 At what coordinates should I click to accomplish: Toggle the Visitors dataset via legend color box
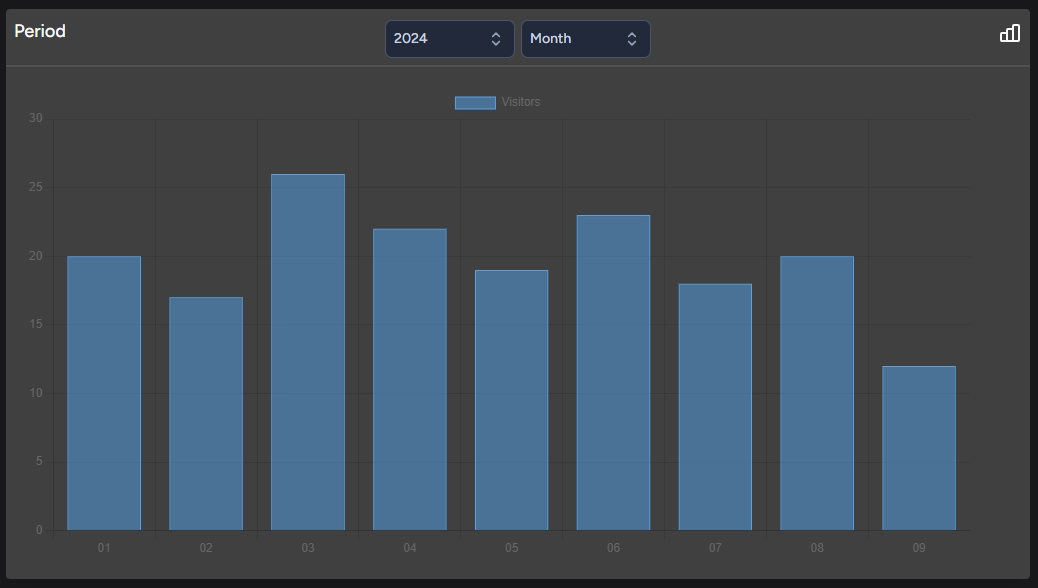[475, 102]
